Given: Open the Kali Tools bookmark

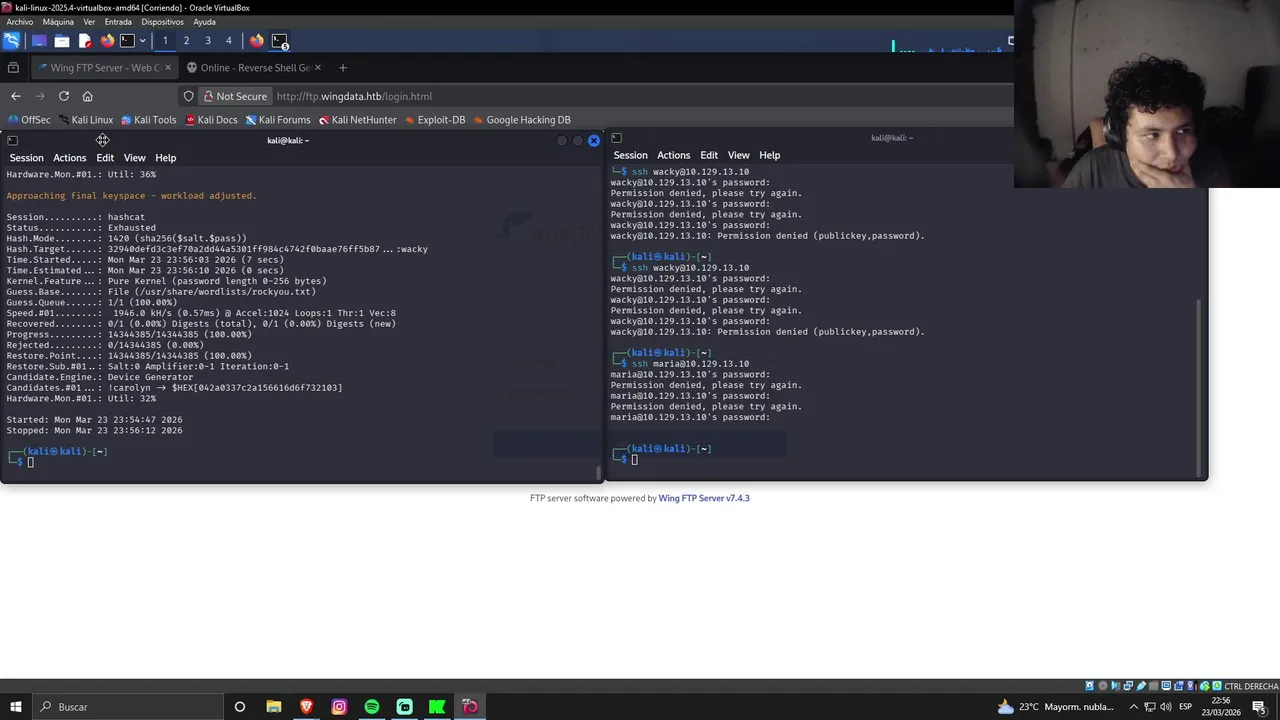Looking at the screenshot, I should point(148,120).
